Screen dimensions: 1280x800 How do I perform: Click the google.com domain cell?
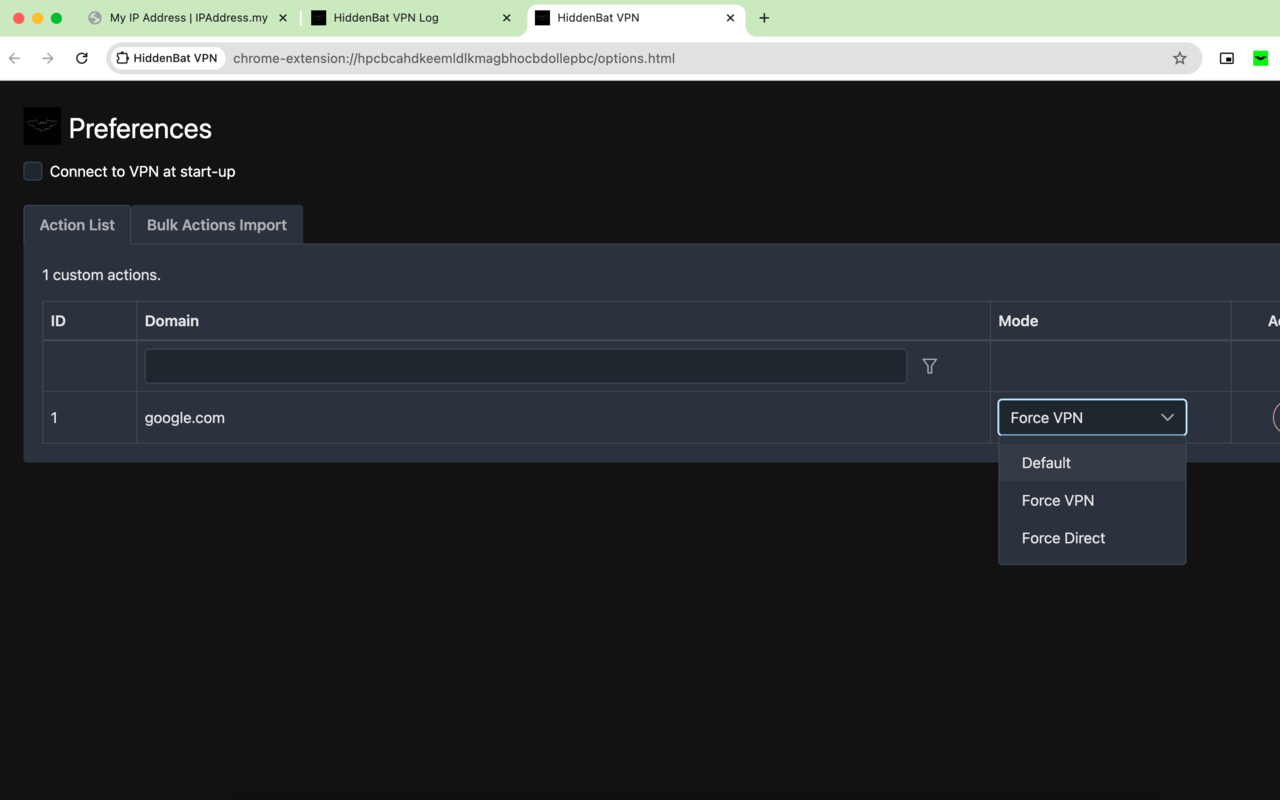[x=563, y=418]
